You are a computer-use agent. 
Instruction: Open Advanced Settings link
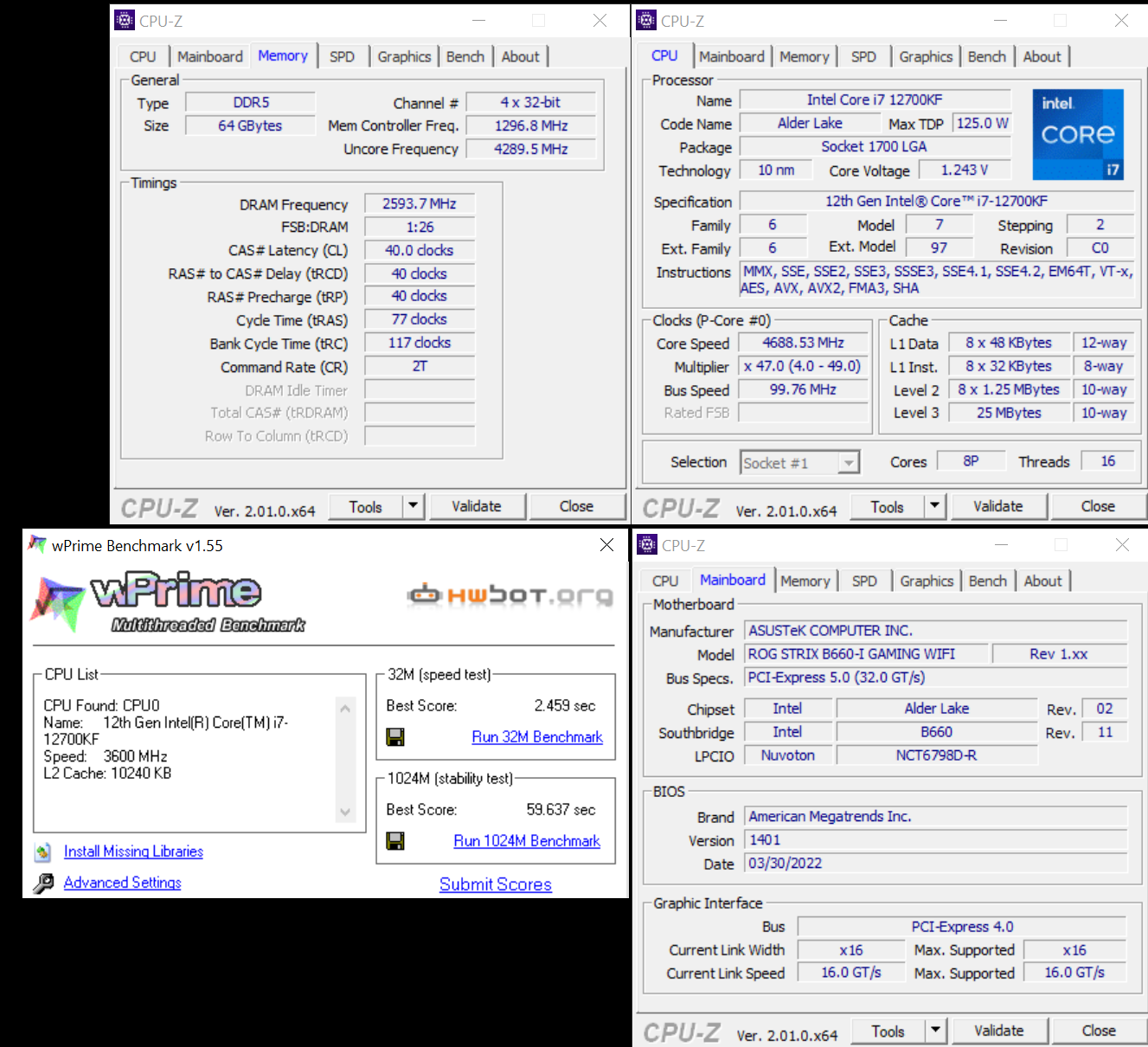[x=123, y=883]
